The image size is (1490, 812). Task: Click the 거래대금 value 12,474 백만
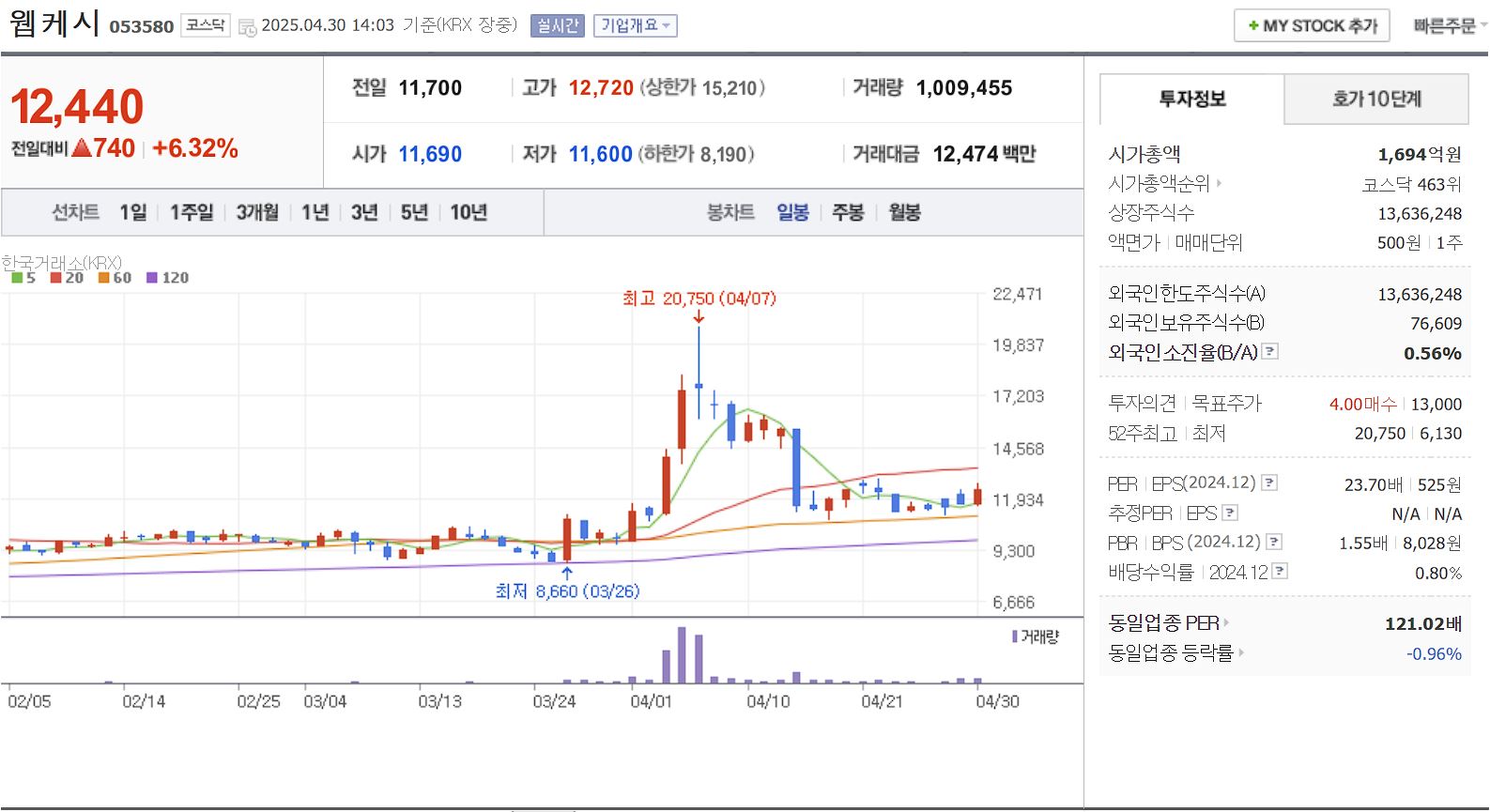click(x=984, y=154)
